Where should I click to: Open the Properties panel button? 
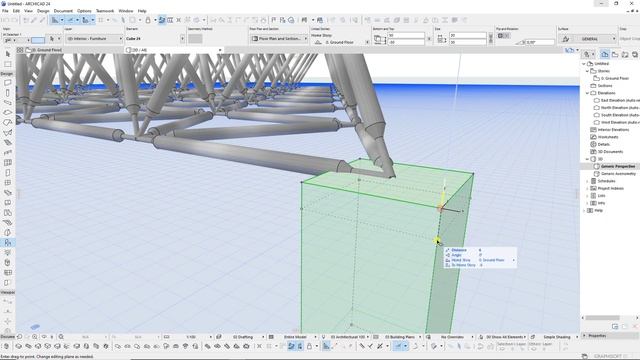point(609,336)
